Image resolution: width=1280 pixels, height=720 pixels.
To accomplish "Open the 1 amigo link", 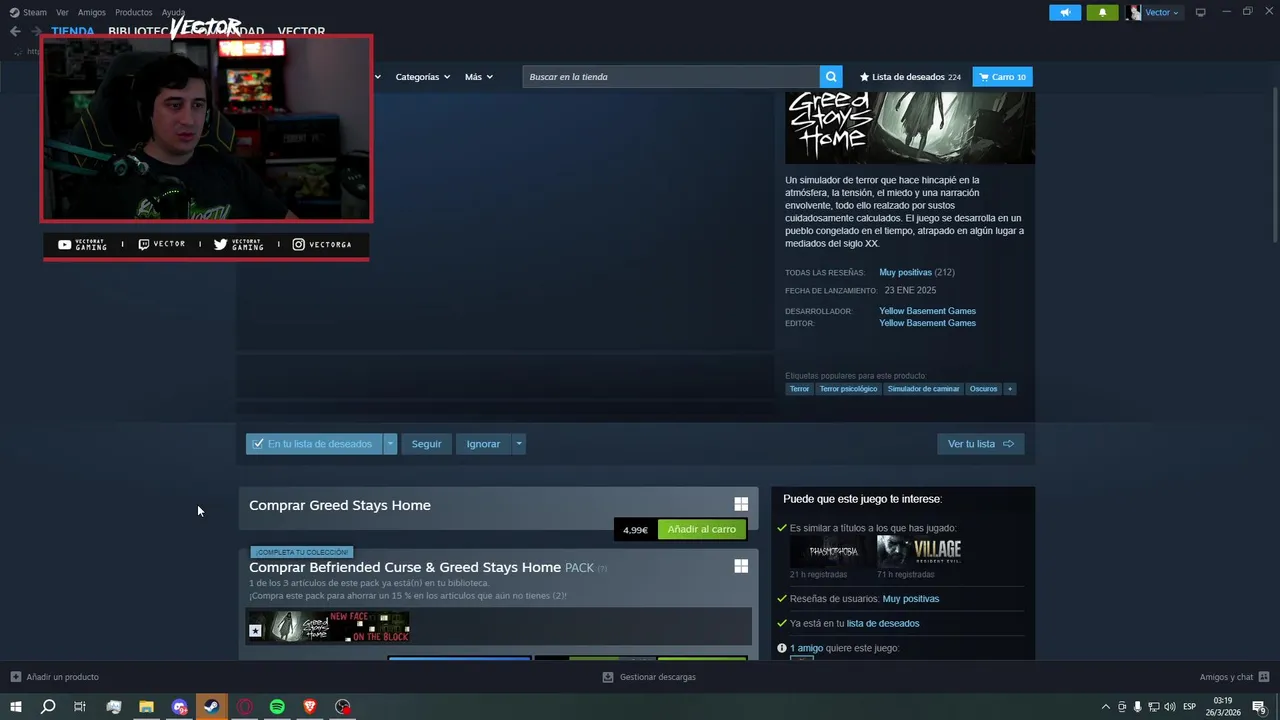I will click(806, 648).
